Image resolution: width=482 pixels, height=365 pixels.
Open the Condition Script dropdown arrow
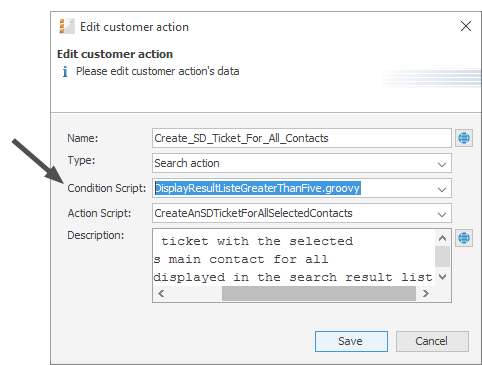[442, 189]
